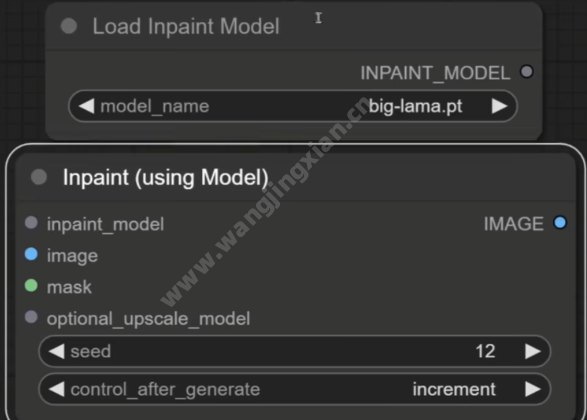Open the big-lama.pt model dropdown

click(293, 106)
